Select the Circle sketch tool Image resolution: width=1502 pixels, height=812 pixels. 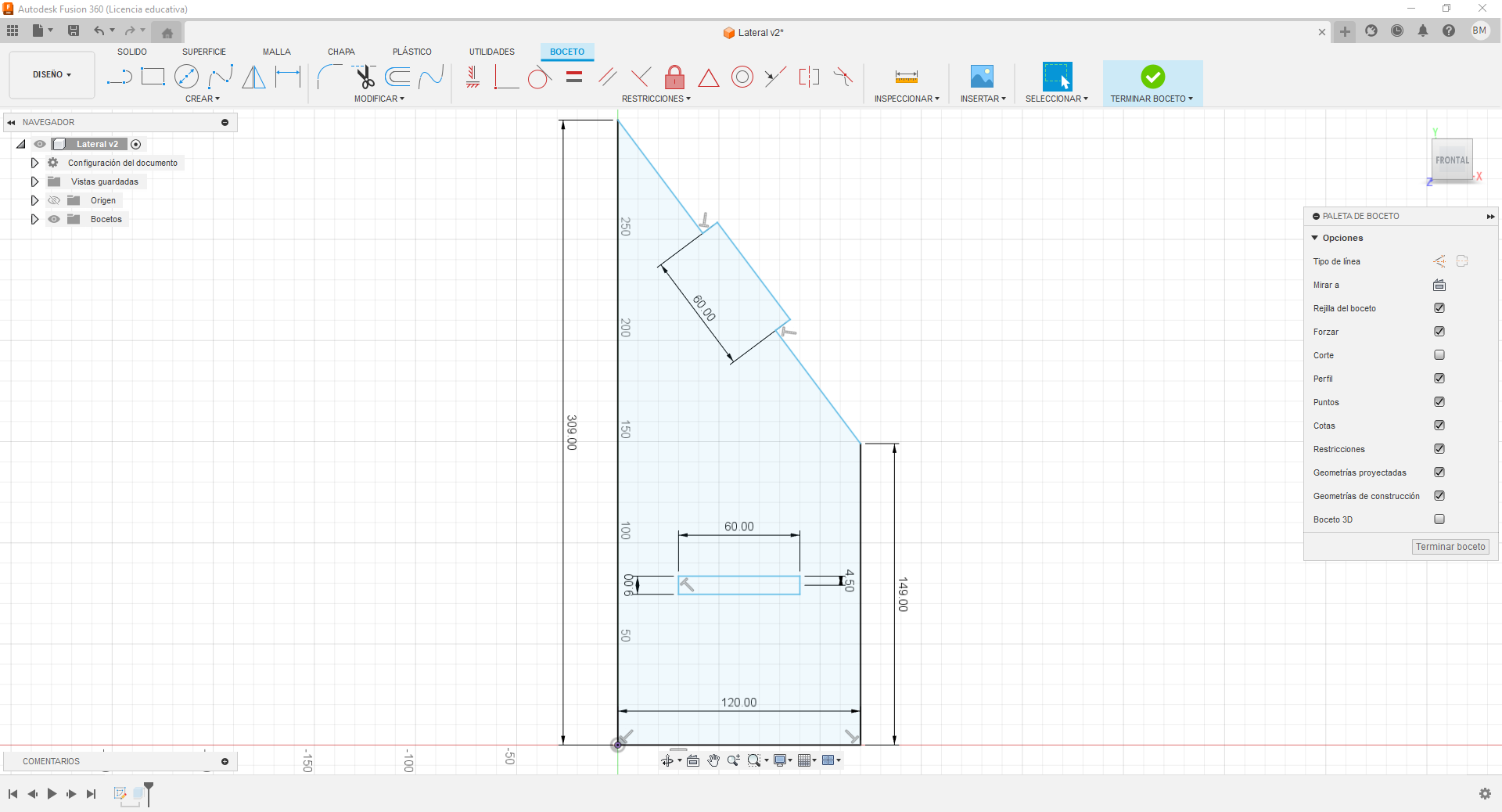(x=186, y=77)
